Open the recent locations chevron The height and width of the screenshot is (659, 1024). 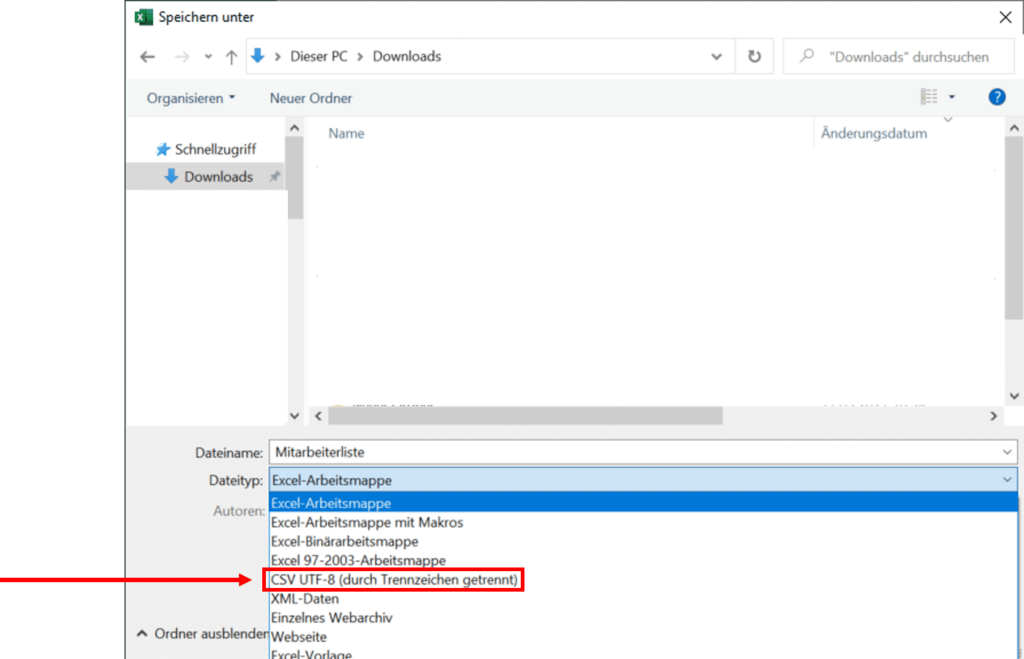[208, 57]
